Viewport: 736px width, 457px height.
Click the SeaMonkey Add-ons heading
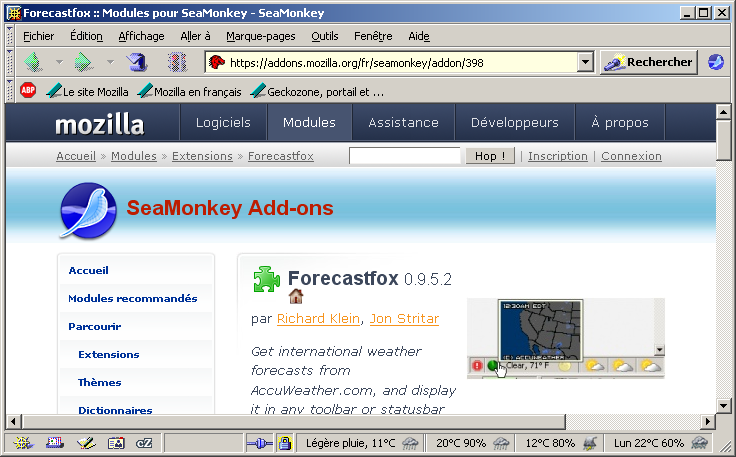(230, 208)
